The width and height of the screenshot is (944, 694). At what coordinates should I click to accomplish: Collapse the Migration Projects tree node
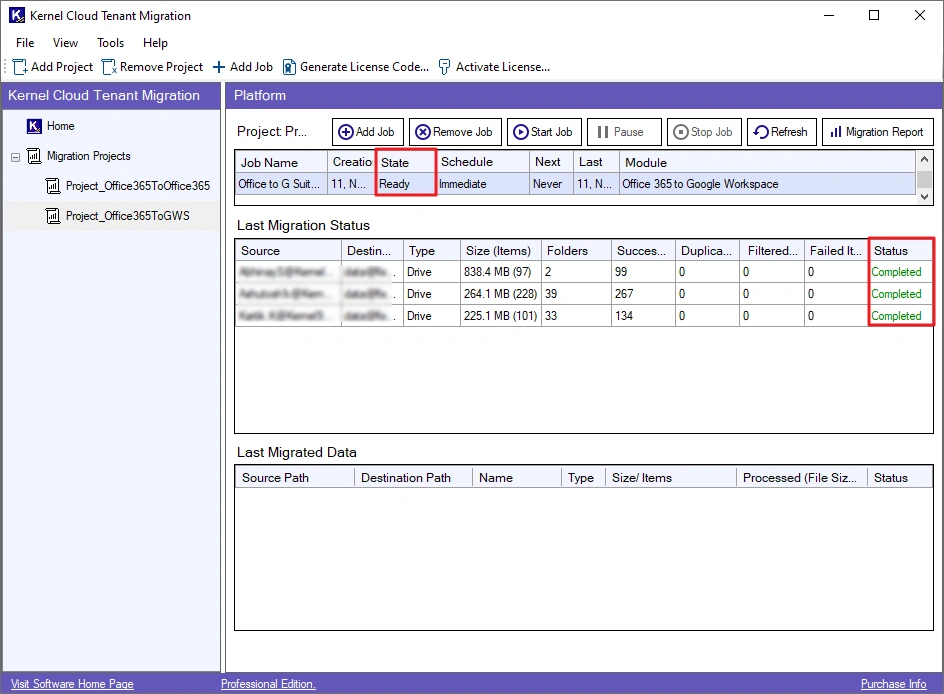[x=16, y=157]
